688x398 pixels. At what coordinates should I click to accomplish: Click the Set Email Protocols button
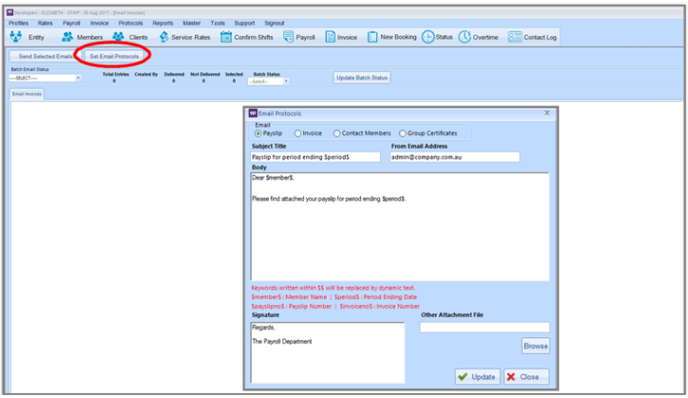[114, 56]
